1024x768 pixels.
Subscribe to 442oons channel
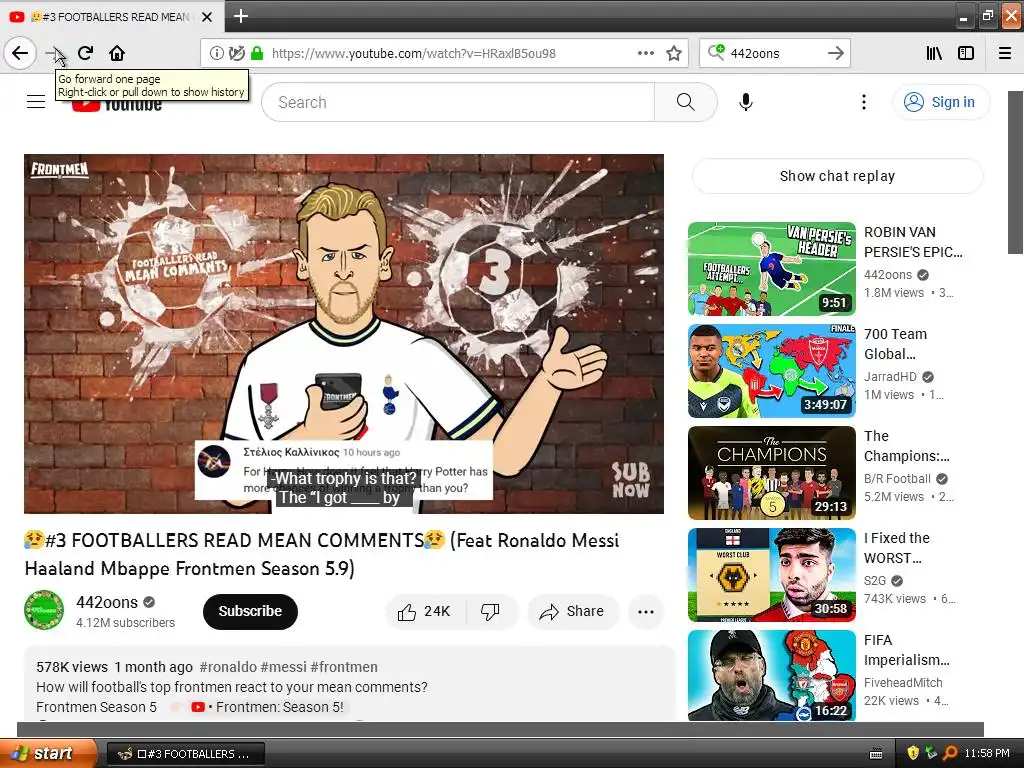tap(250, 611)
